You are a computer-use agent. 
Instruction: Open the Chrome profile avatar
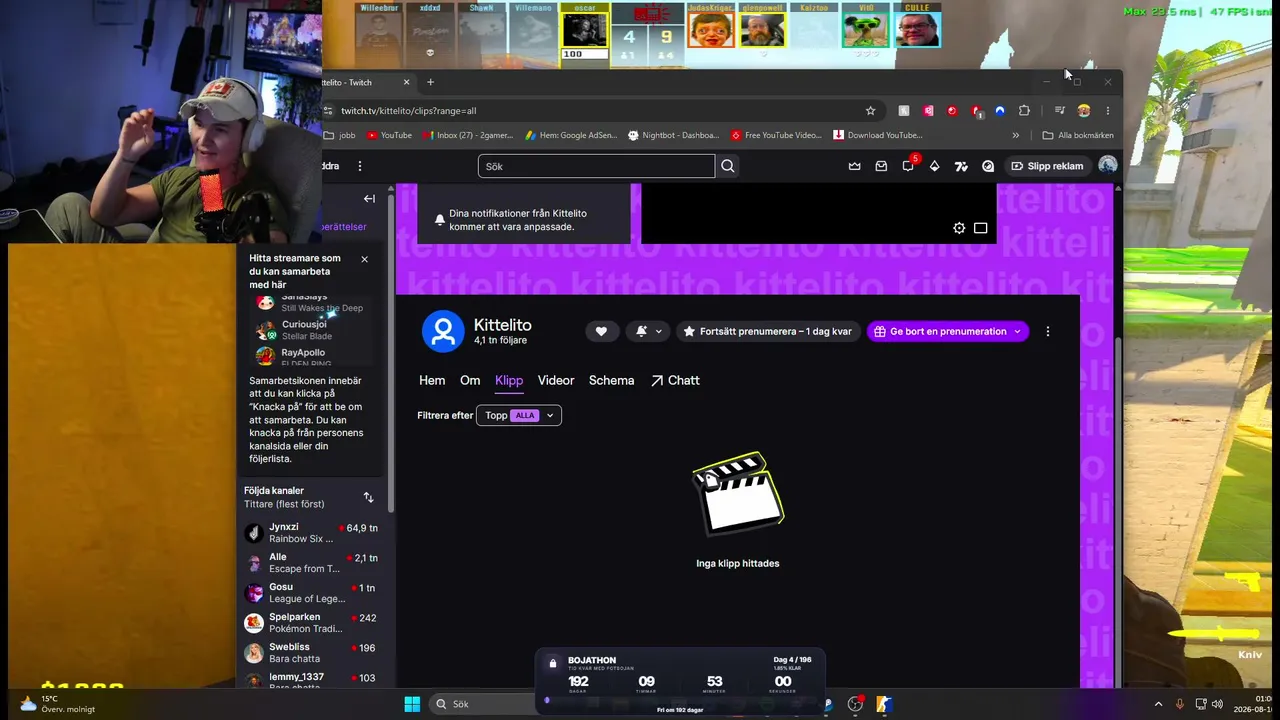(1083, 111)
